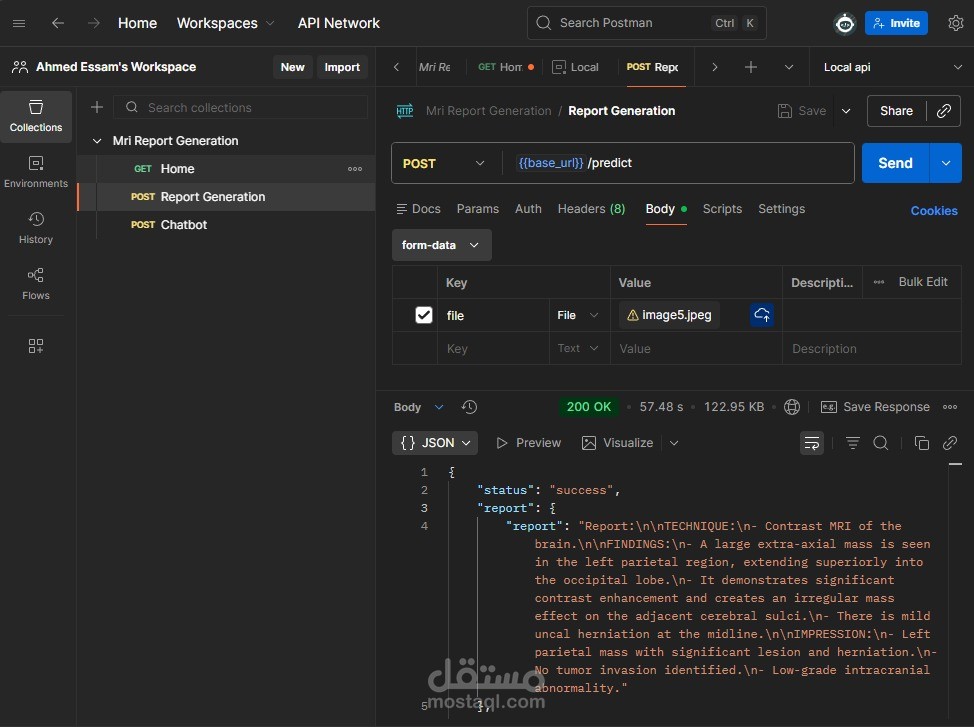Open the Environments sidebar panel
Image resolution: width=974 pixels, height=727 pixels.
click(x=36, y=172)
